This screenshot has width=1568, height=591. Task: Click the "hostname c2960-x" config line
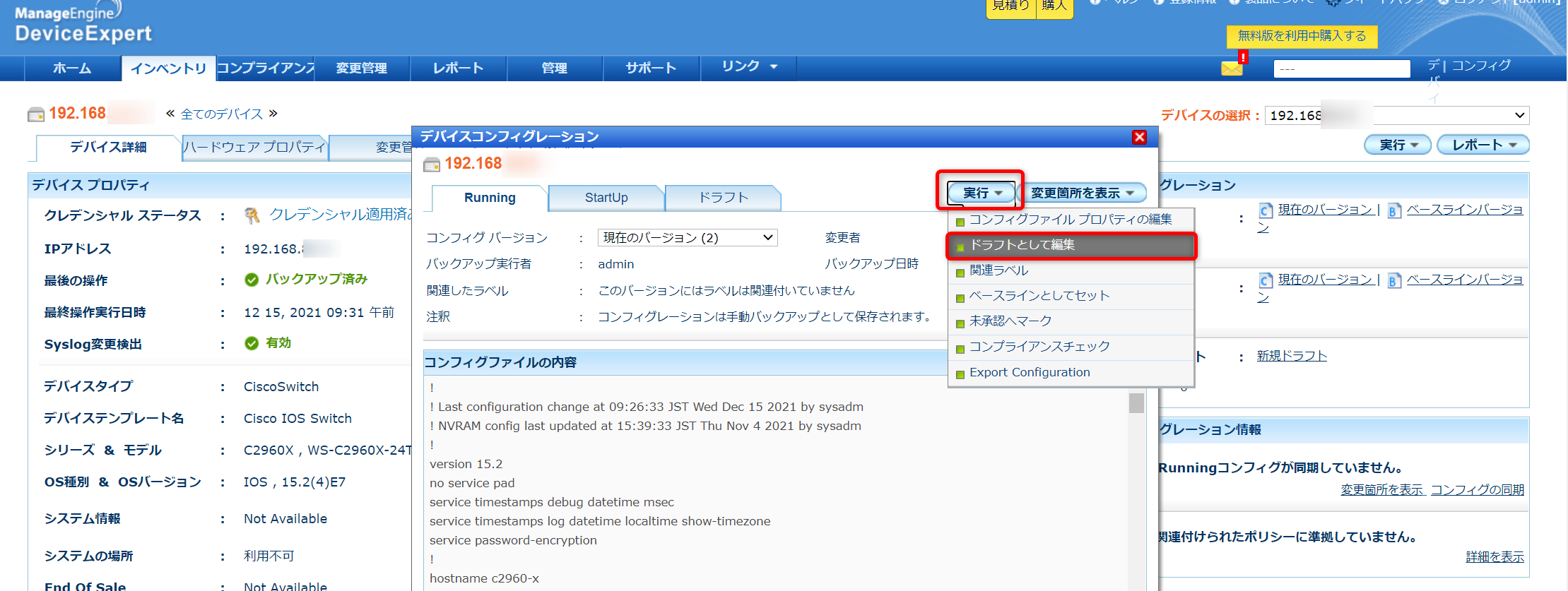(x=484, y=579)
